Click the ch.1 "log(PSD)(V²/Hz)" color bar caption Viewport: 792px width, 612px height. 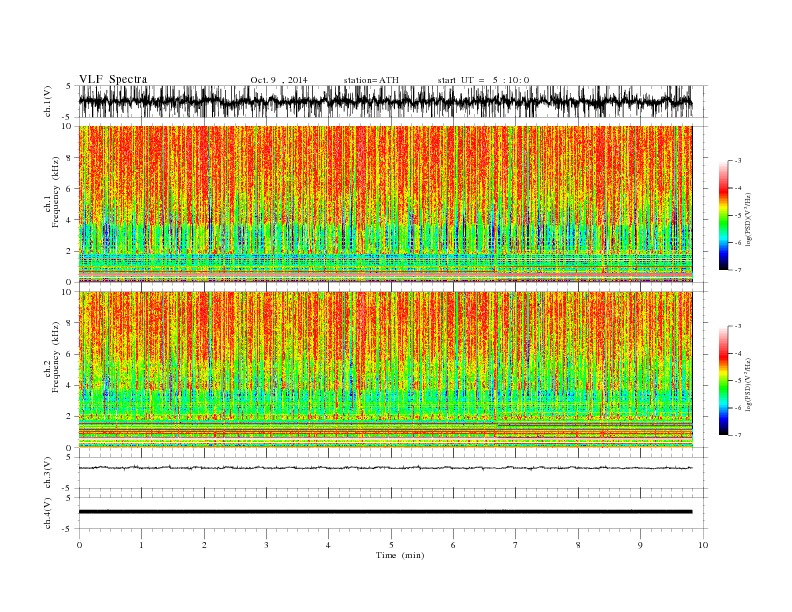click(x=749, y=219)
